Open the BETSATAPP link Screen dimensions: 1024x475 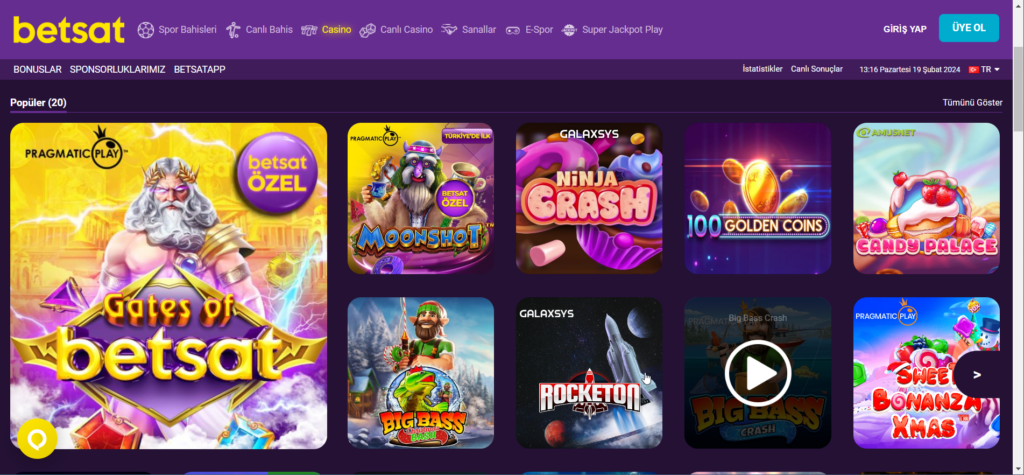[200, 69]
